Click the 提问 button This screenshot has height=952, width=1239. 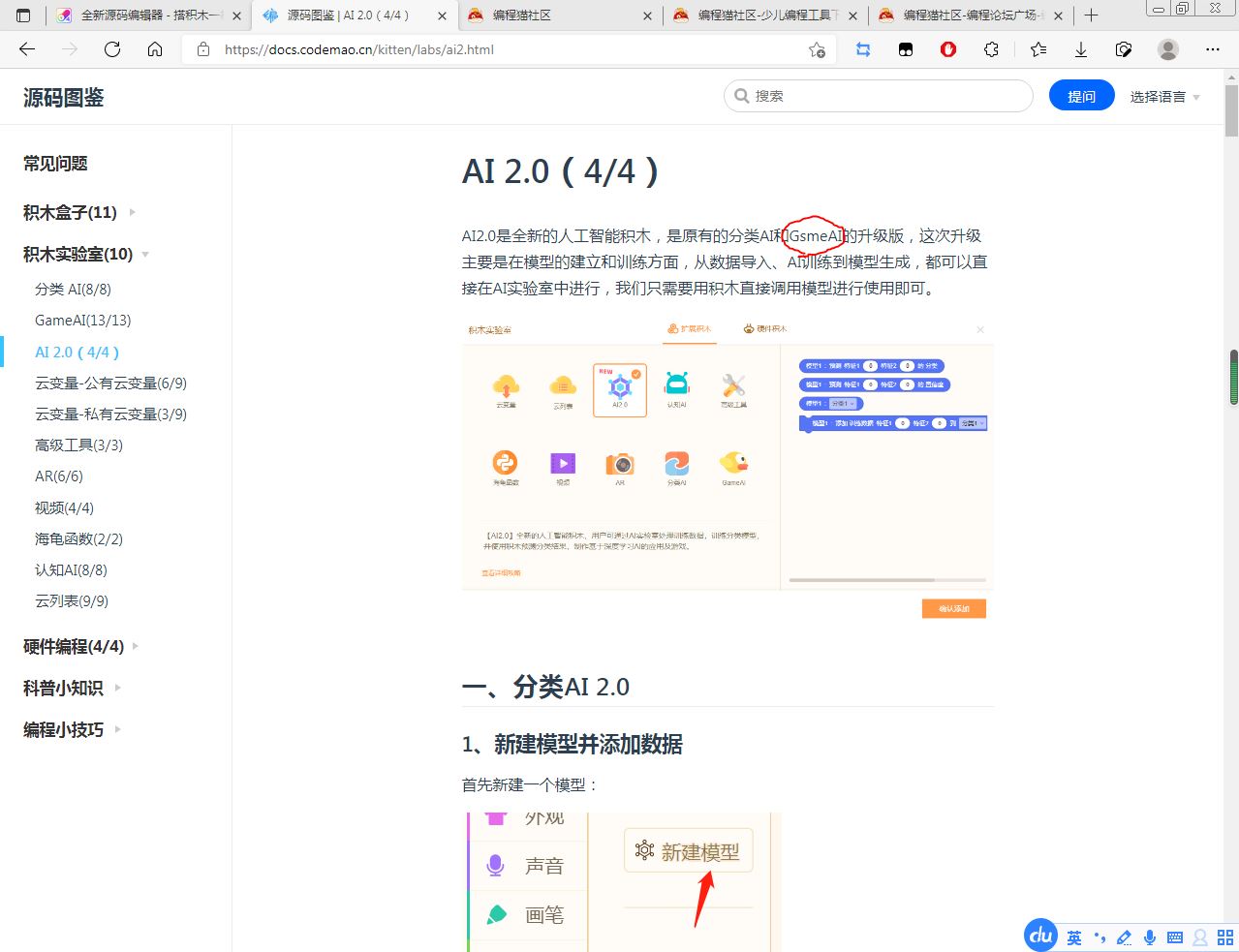[1081, 96]
